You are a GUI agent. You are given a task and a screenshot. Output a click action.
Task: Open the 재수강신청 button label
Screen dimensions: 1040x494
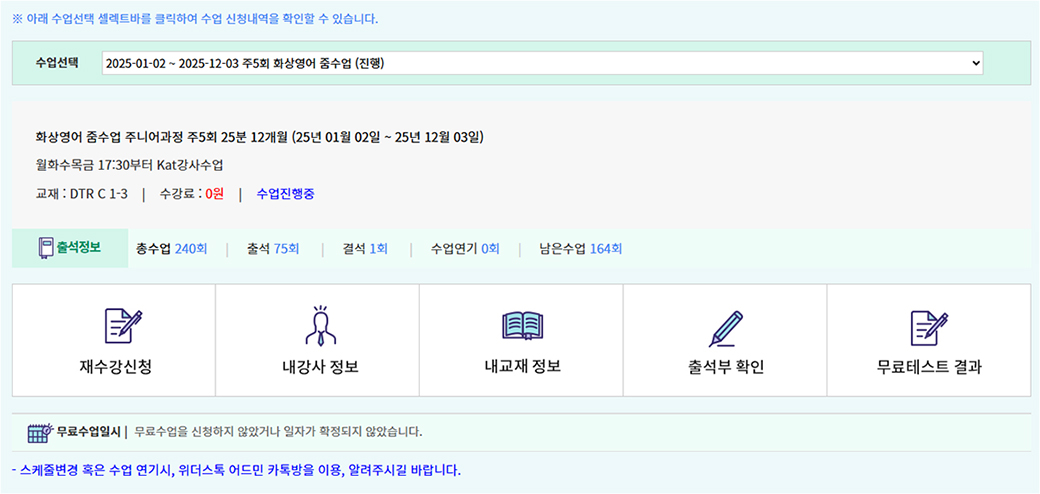[x=115, y=367]
